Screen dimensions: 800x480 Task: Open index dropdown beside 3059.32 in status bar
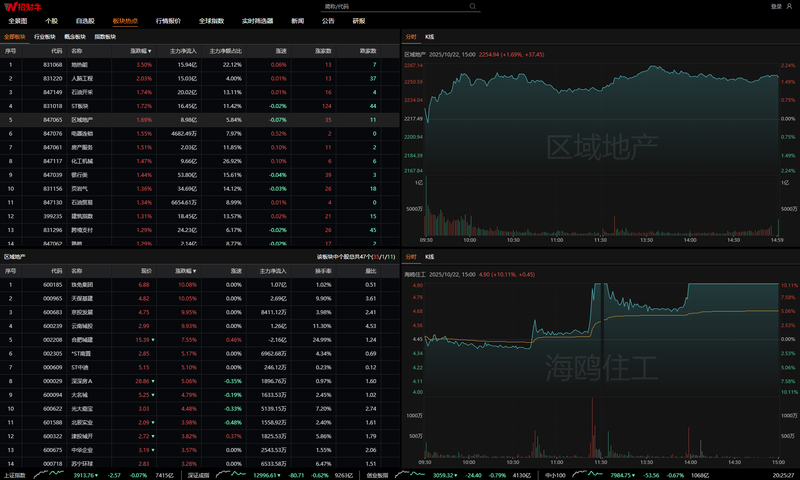(x=456, y=475)
